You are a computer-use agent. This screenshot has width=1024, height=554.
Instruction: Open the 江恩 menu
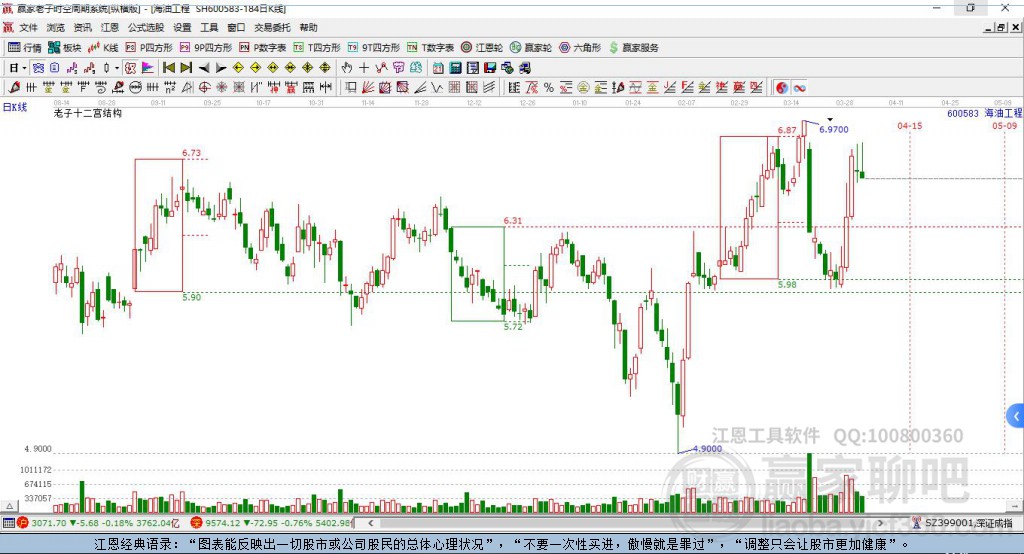pos(110,27)
